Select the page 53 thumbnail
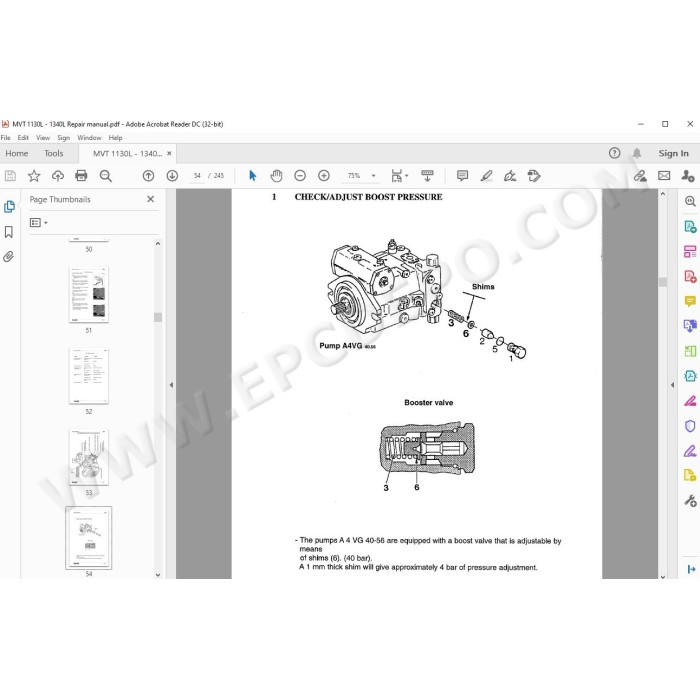The image size is (700, 700). [x=89, y=458]
